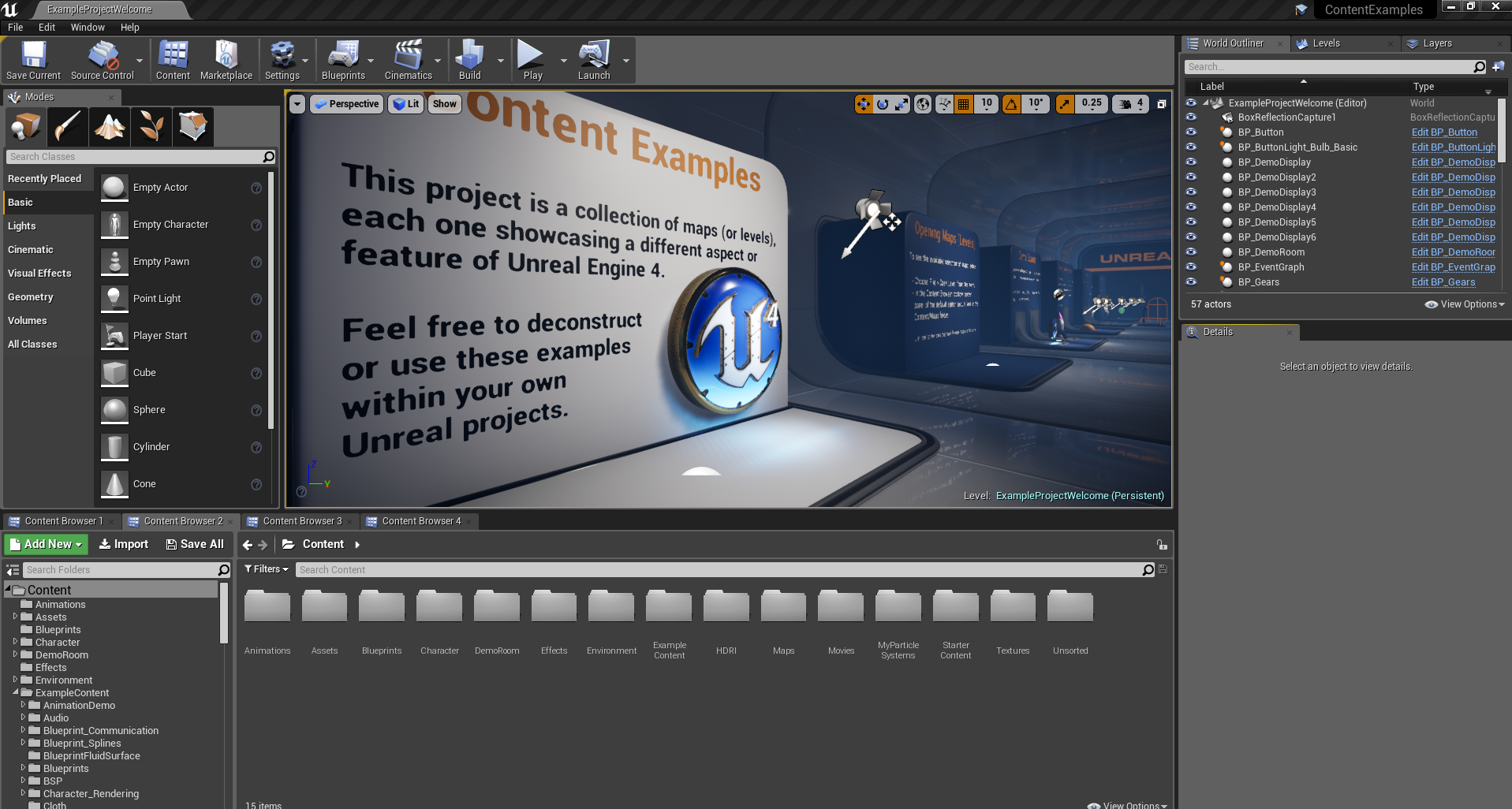Click the Edit BP_DemoRoom link
This screenshot has height=809, width=1512.
pyautogui.click(x=1453, y=252)
